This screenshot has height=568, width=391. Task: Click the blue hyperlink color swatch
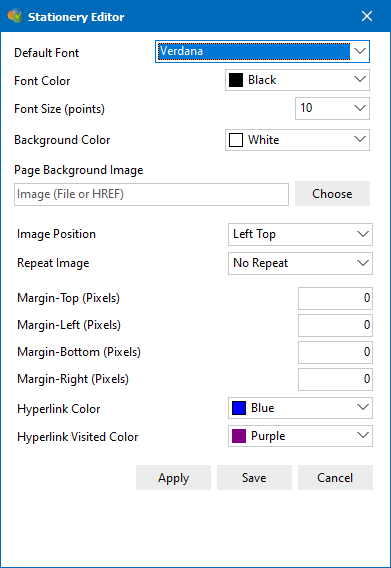(x=239, y=408)
